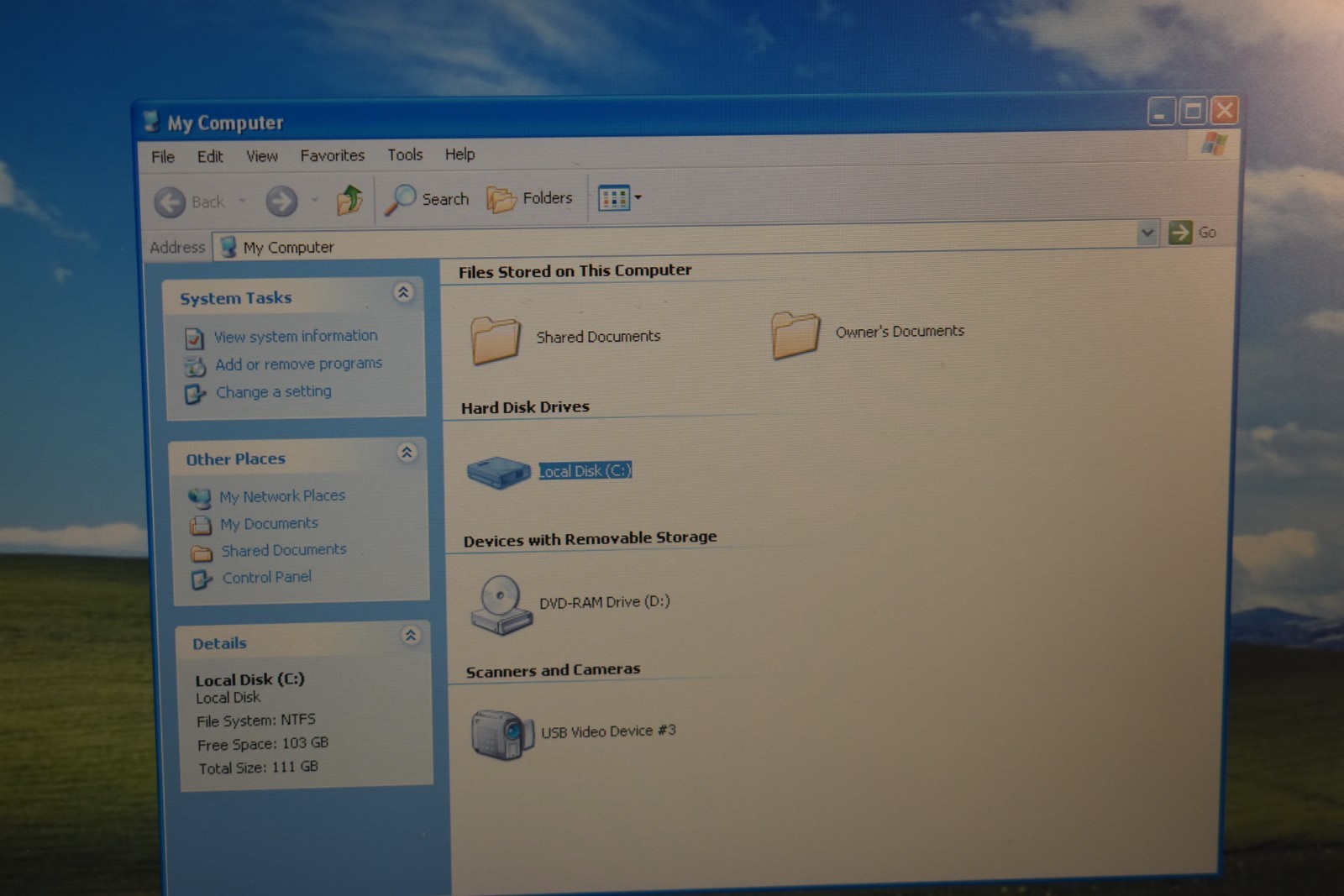Click the My Computer title bar icon

151,122
